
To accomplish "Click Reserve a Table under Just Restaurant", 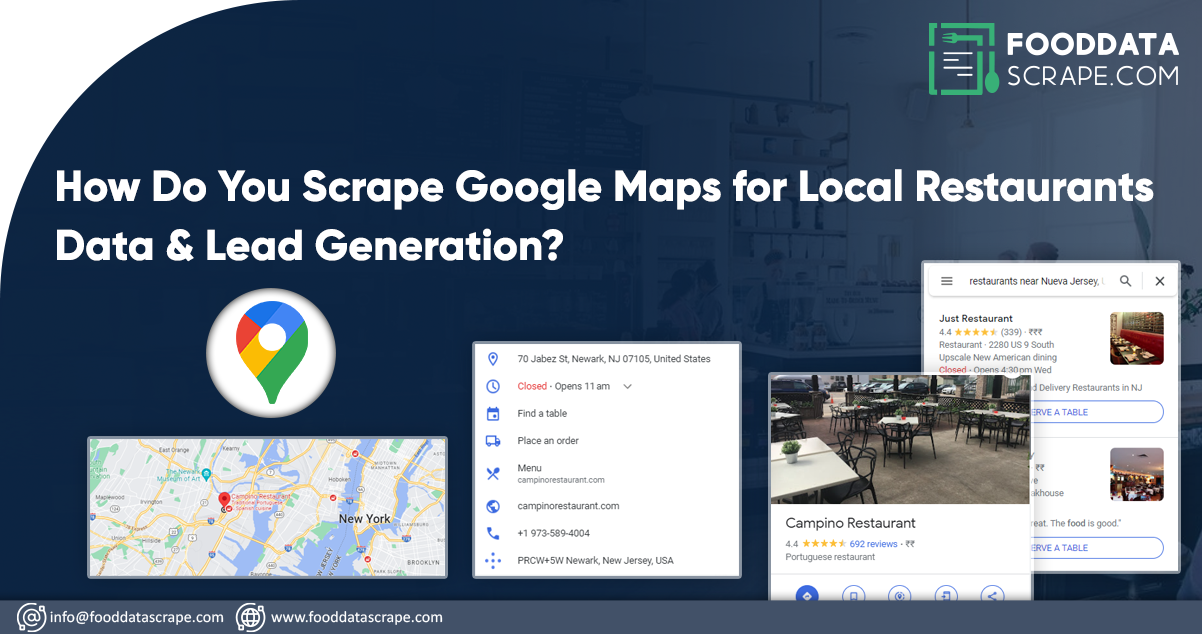I will (1095, 412).
